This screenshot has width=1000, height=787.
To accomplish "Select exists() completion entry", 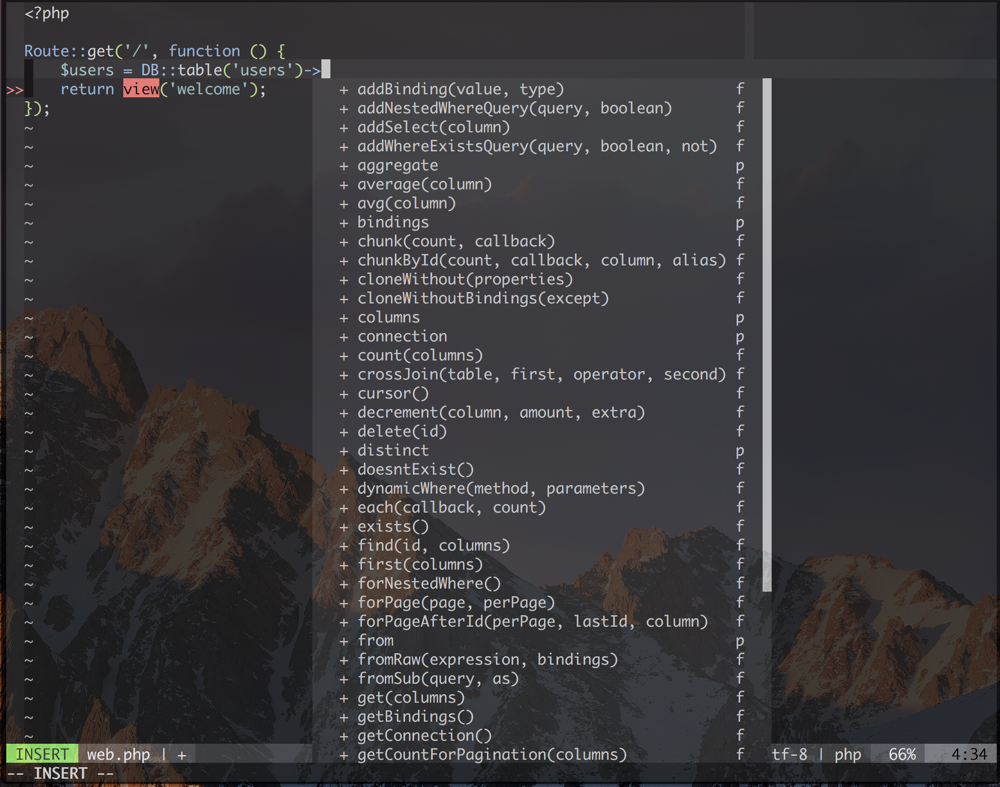I will 542,526.
